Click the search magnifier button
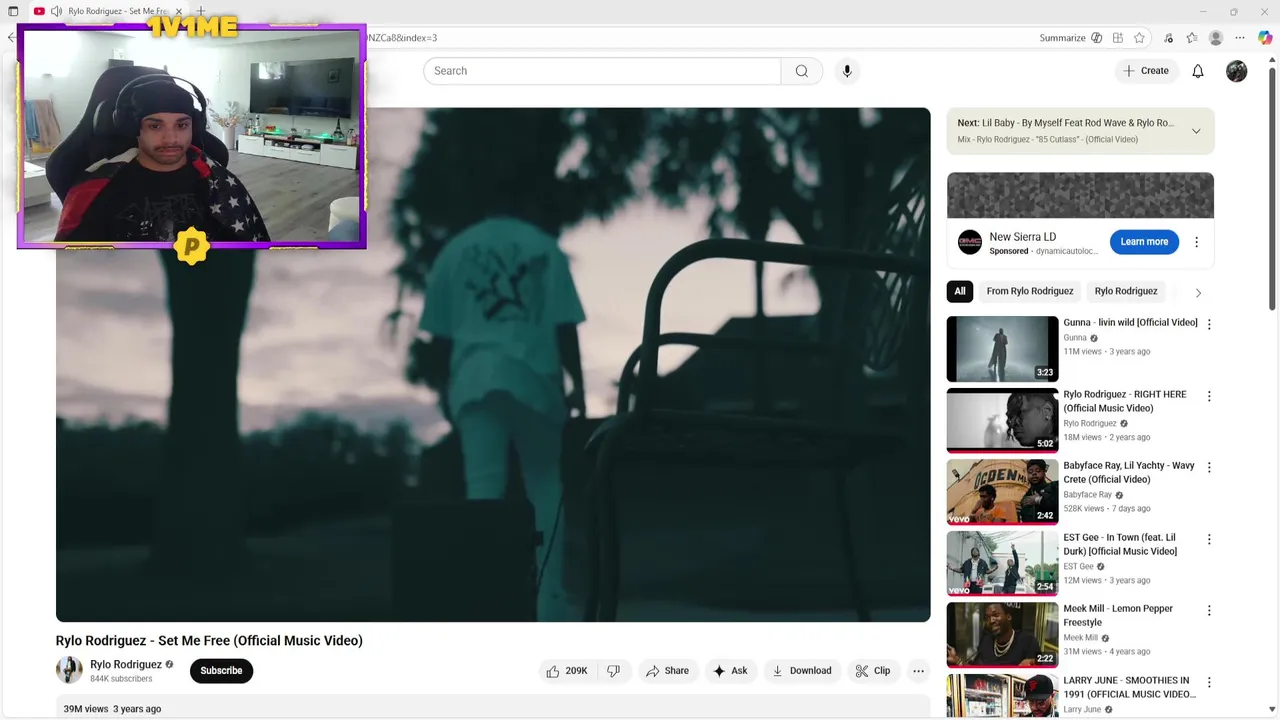Screen dimensions: 1280x720 (802, 71)
